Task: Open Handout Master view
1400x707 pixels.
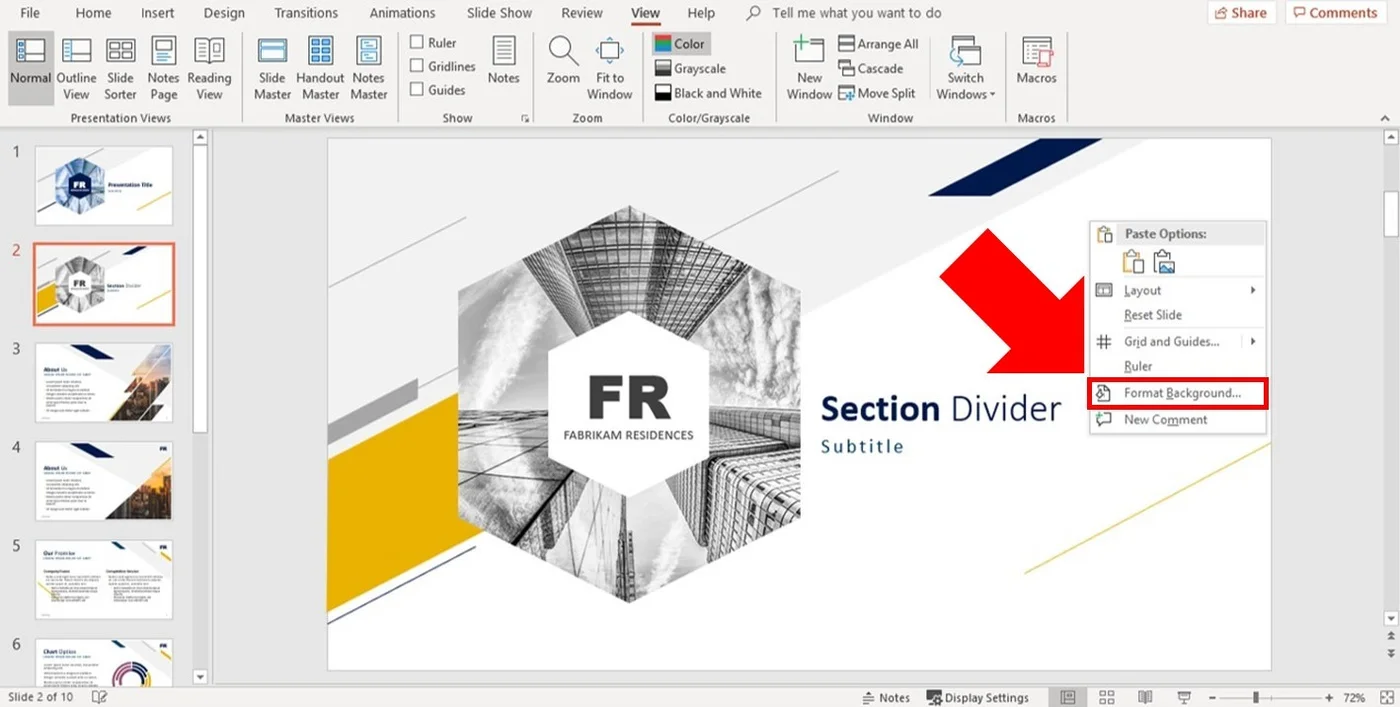Action: tap(320, 67)
